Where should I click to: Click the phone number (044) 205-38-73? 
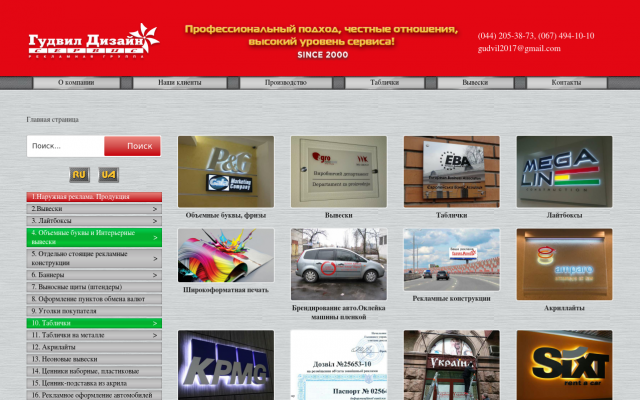[506, 36]
